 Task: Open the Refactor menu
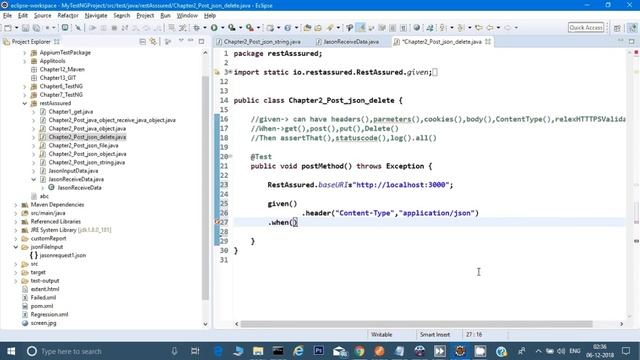click(68, 16)
